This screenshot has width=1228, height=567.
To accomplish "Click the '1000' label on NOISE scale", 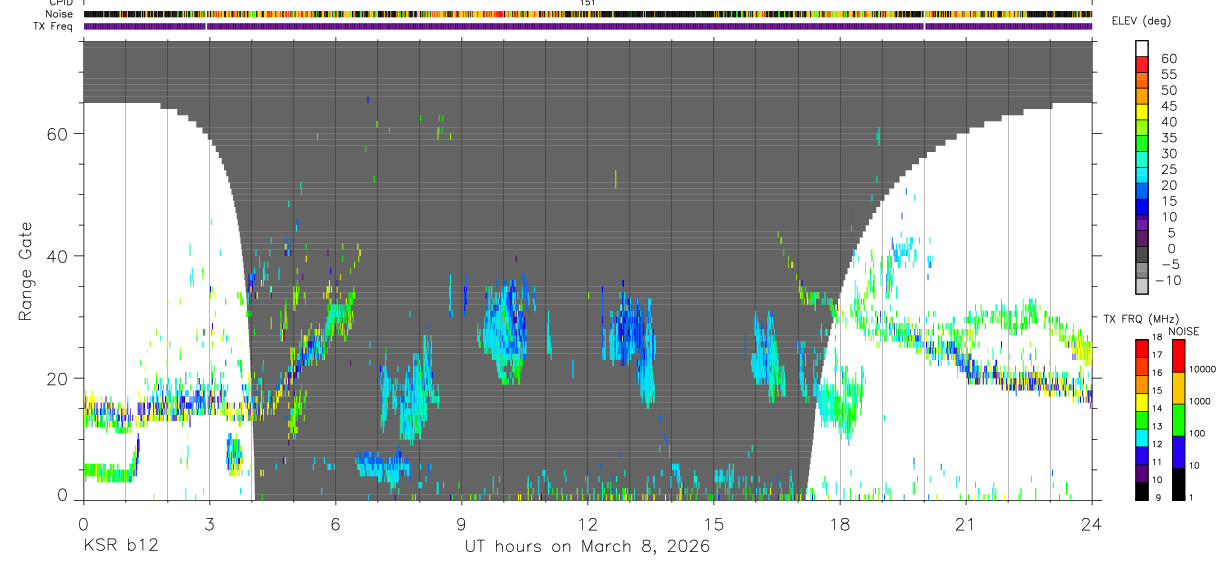I will (1201, 402).
